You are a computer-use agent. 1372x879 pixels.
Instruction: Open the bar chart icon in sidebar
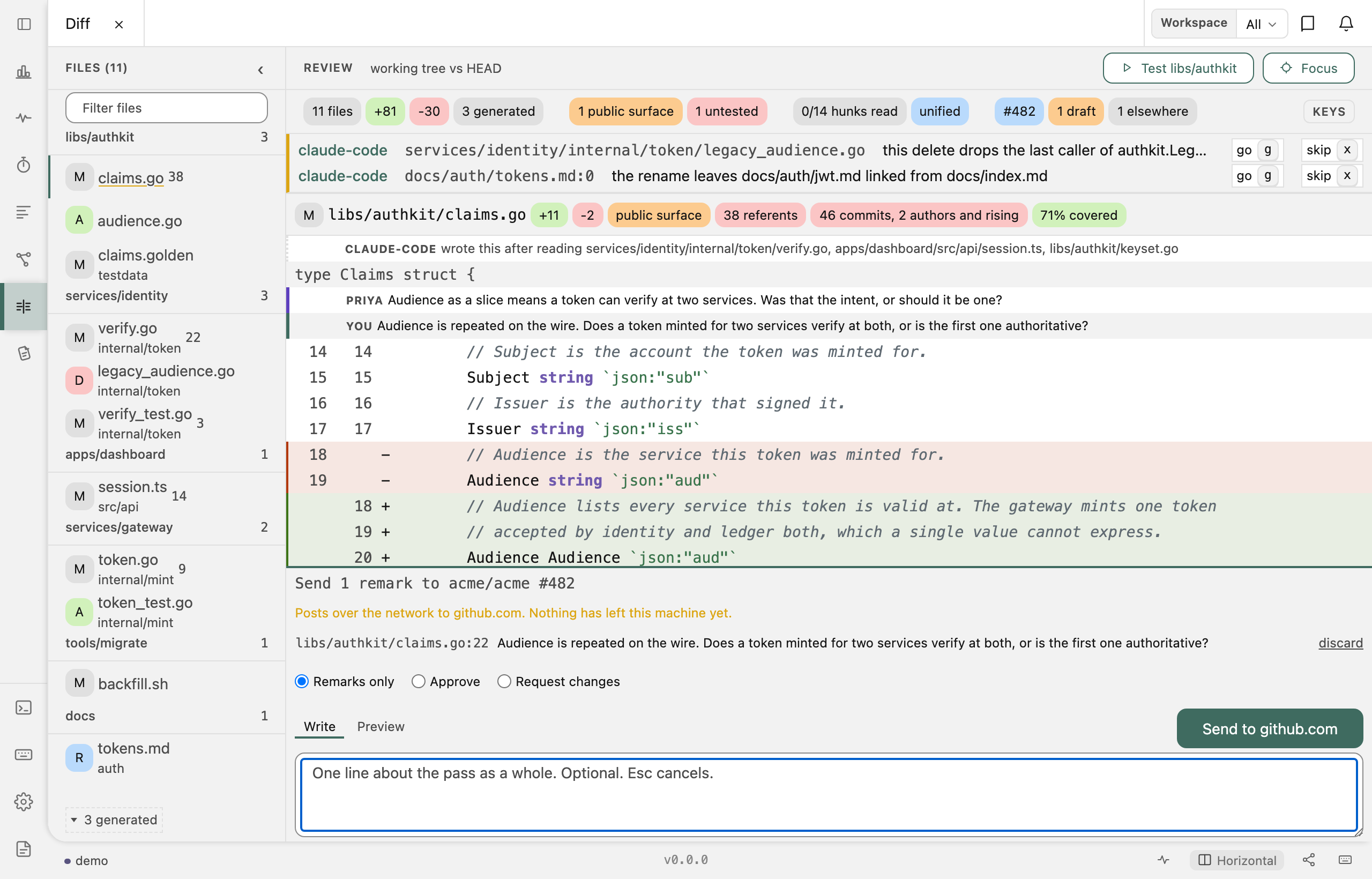pyautogui.click(x=24, y=71)
